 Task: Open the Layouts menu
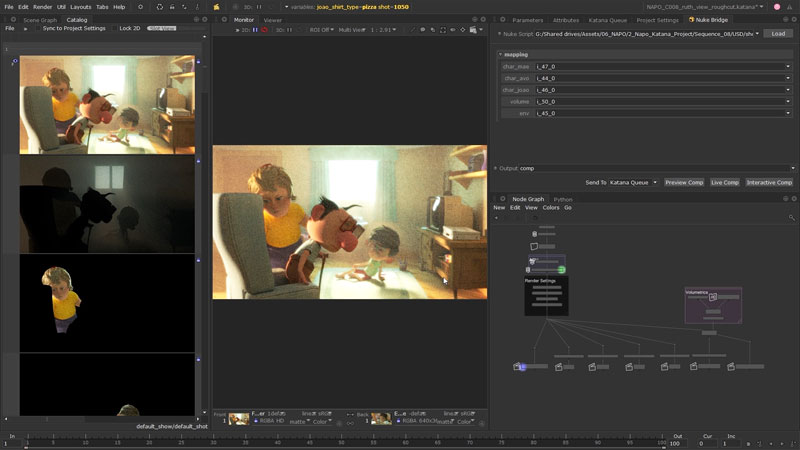coord(81,7)
